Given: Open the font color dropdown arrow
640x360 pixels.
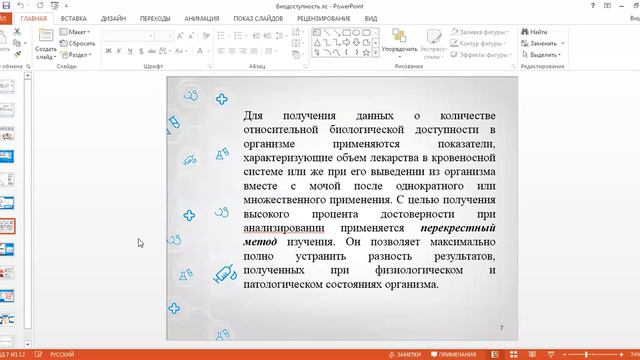Looking at the screenshot, I should pyautogui.click(x=208, y=51).
